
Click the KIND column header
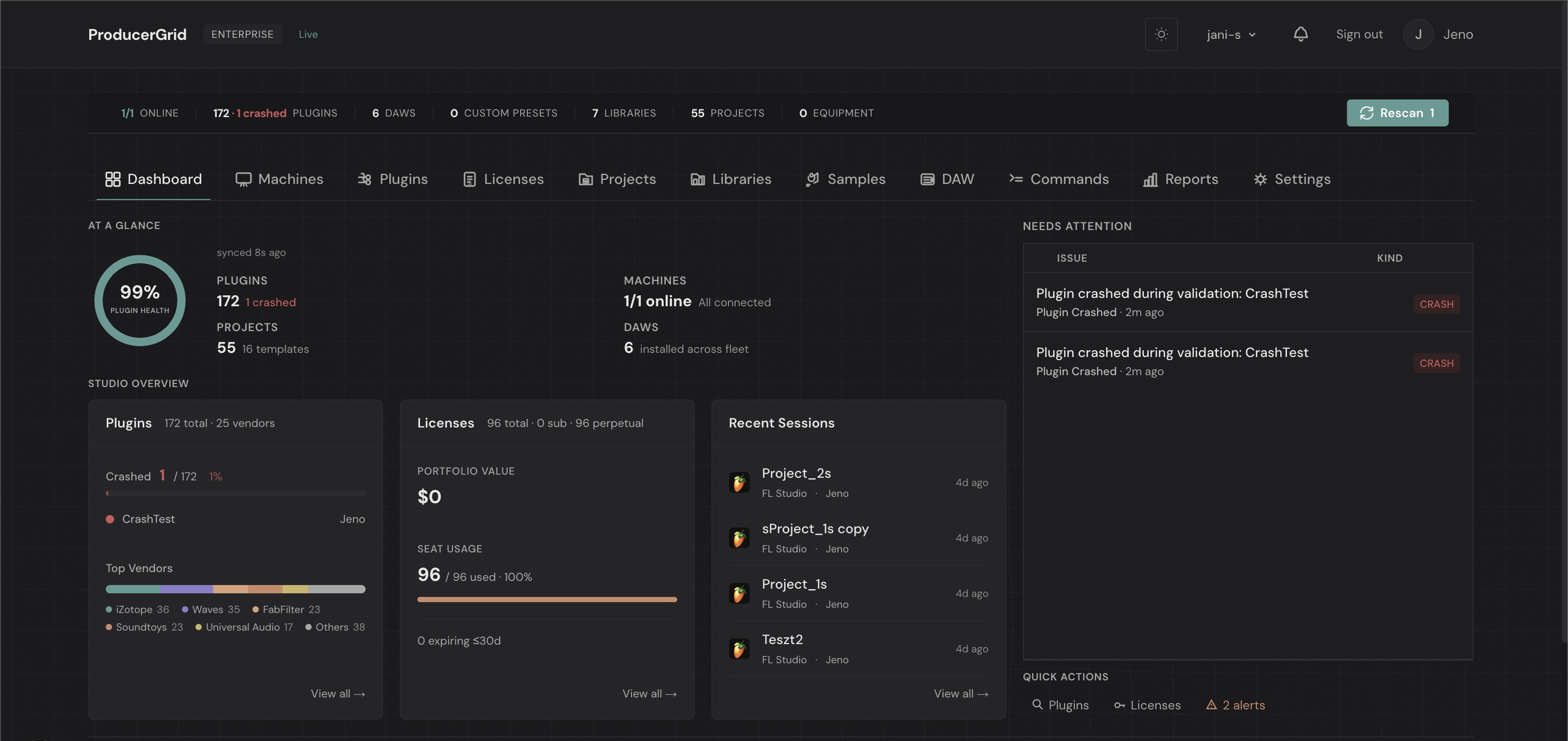[1390, 258]
